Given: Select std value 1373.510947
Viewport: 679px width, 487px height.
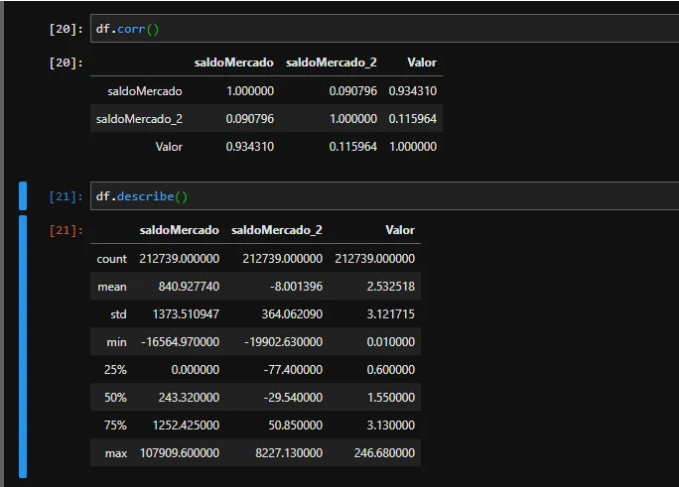Looking at the screenshot, I should [186, 314].
